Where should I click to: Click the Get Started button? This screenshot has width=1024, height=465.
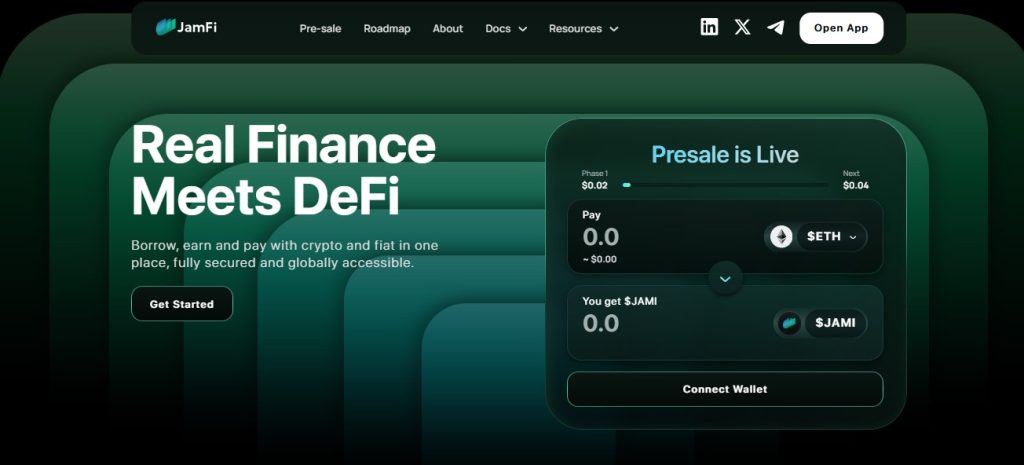pyautogui.click(x=181, y=304)
